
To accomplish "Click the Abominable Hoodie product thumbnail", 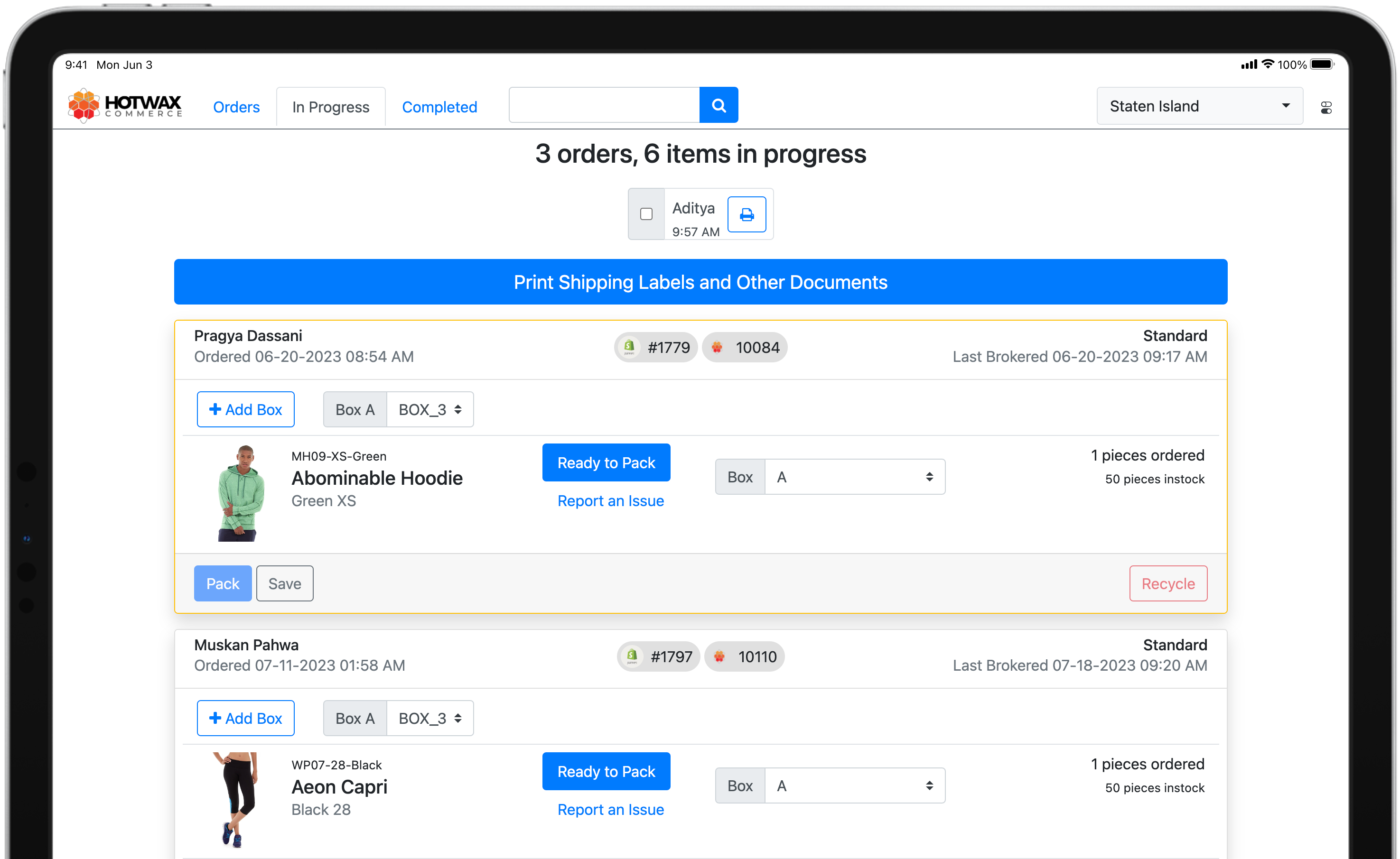I will [x=241, y=493].
